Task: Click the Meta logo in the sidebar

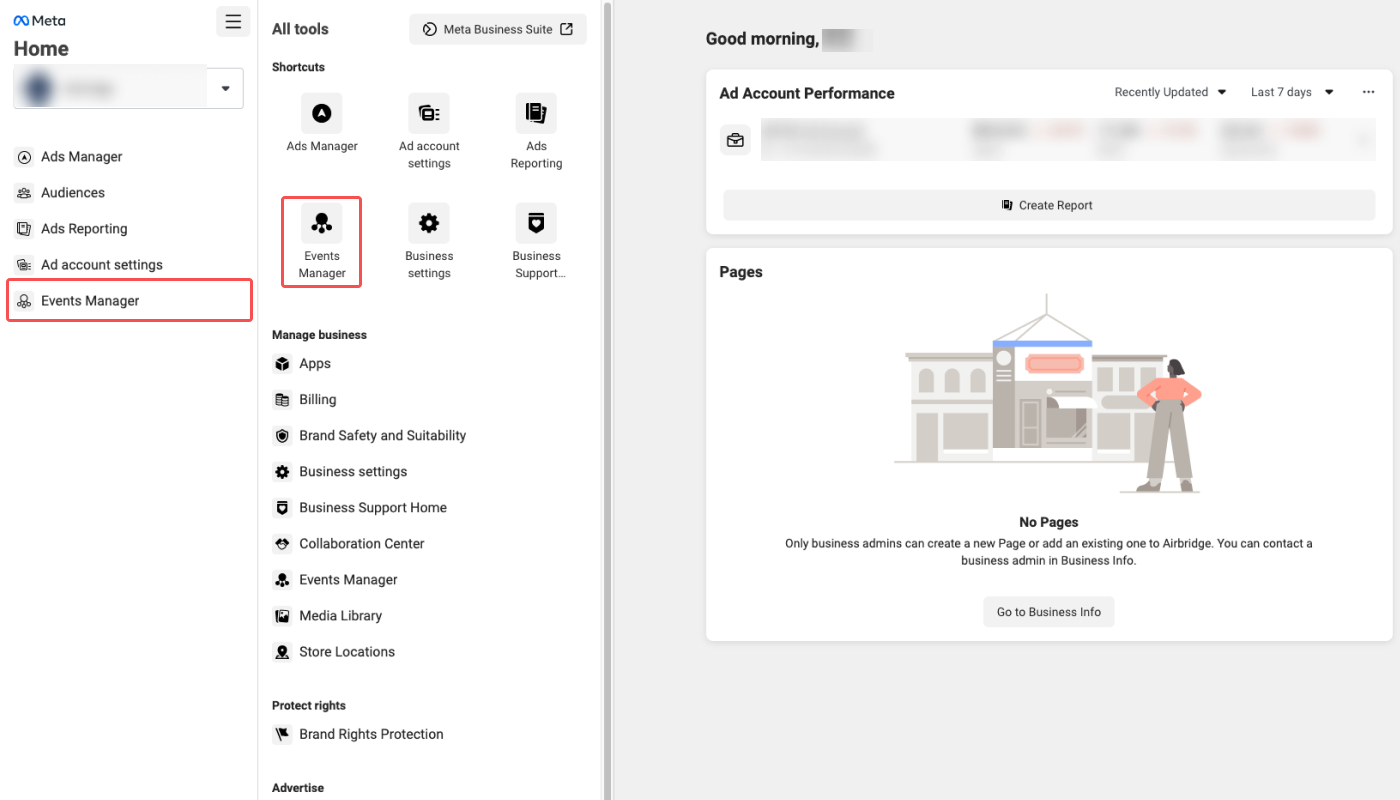Action: pyautogui.click(x=40, y=20)
